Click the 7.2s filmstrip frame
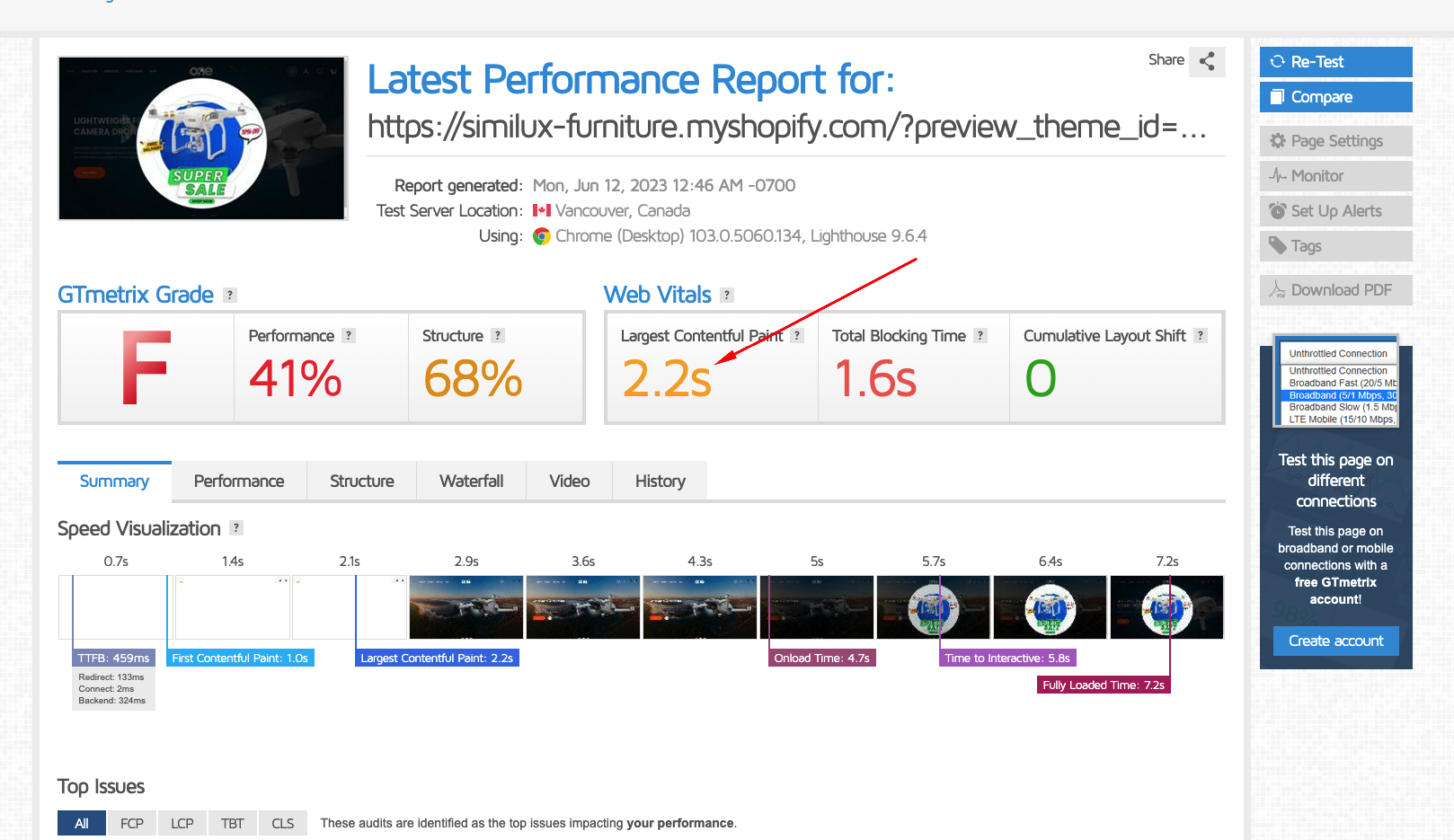 tap(1167, 607)
